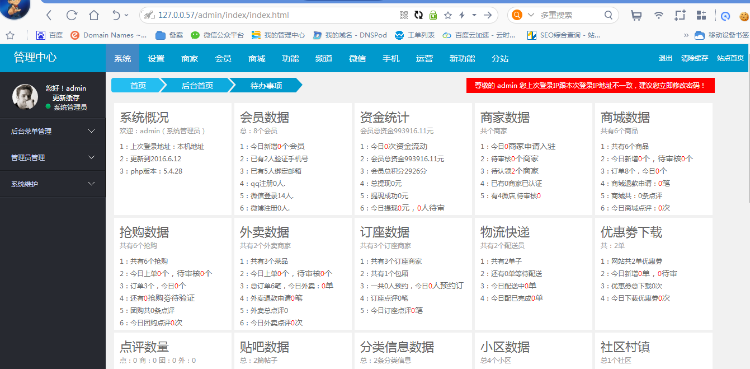Expand the 后台菜单管理 sidebar section
This screenshot has width=750, height=369.
click(x=53, y=131)
